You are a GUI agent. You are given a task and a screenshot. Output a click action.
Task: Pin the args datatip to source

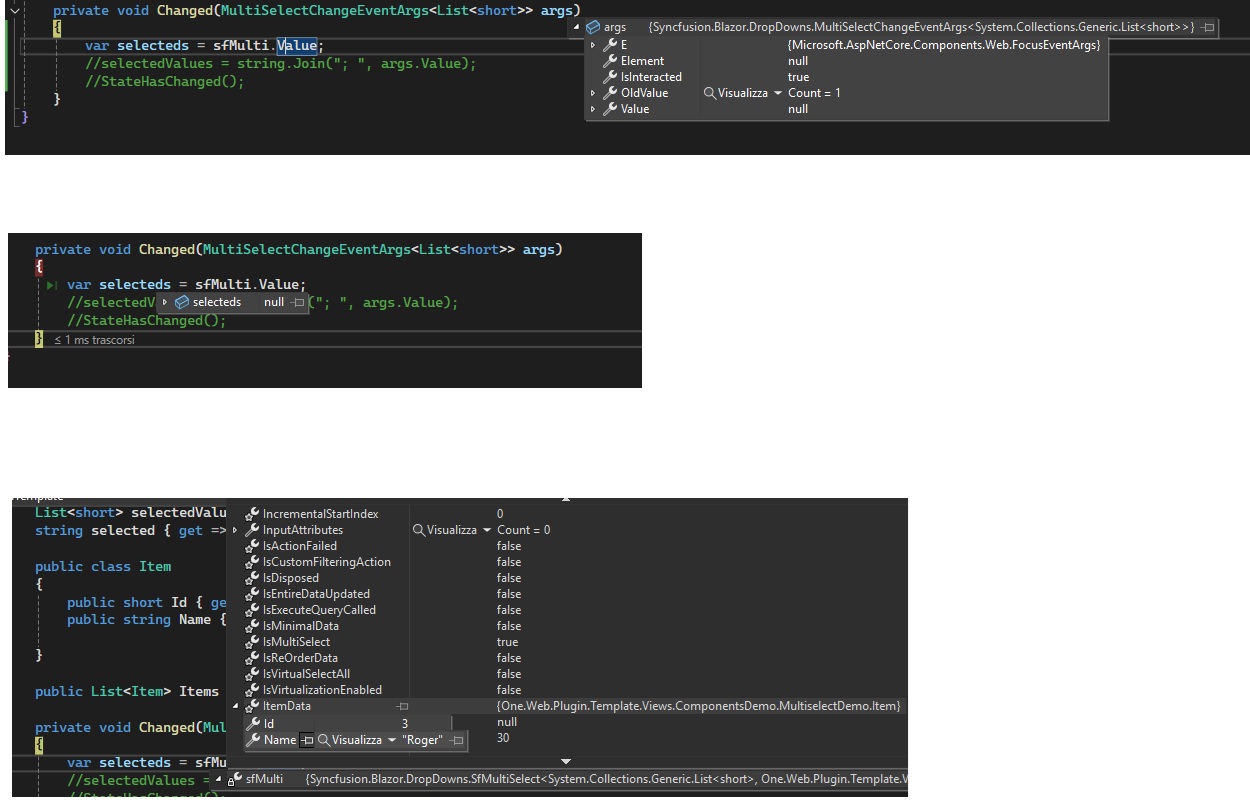tap(1207, 28)
